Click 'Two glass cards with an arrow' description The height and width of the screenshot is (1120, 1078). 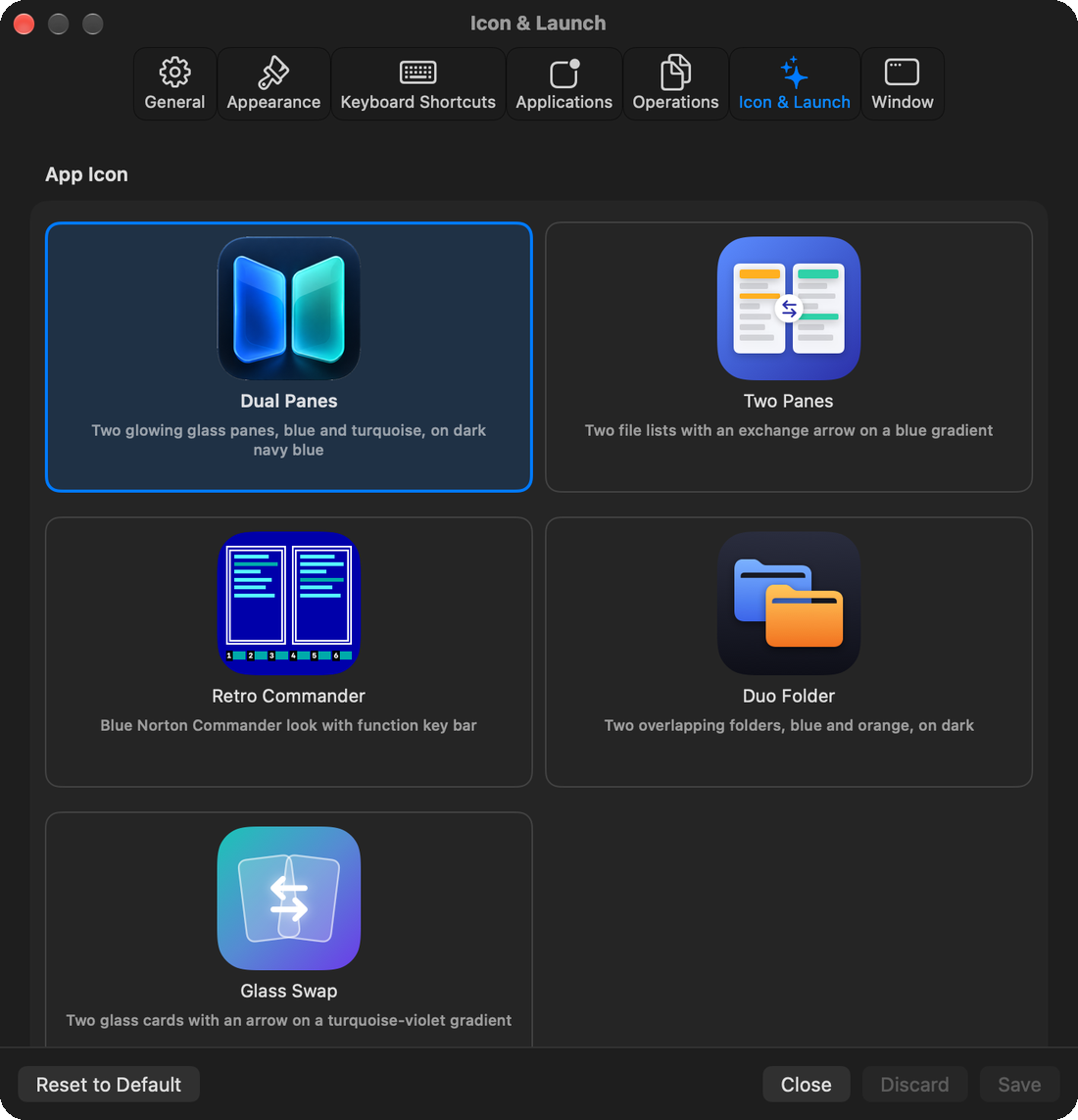tap(288, 1020)
